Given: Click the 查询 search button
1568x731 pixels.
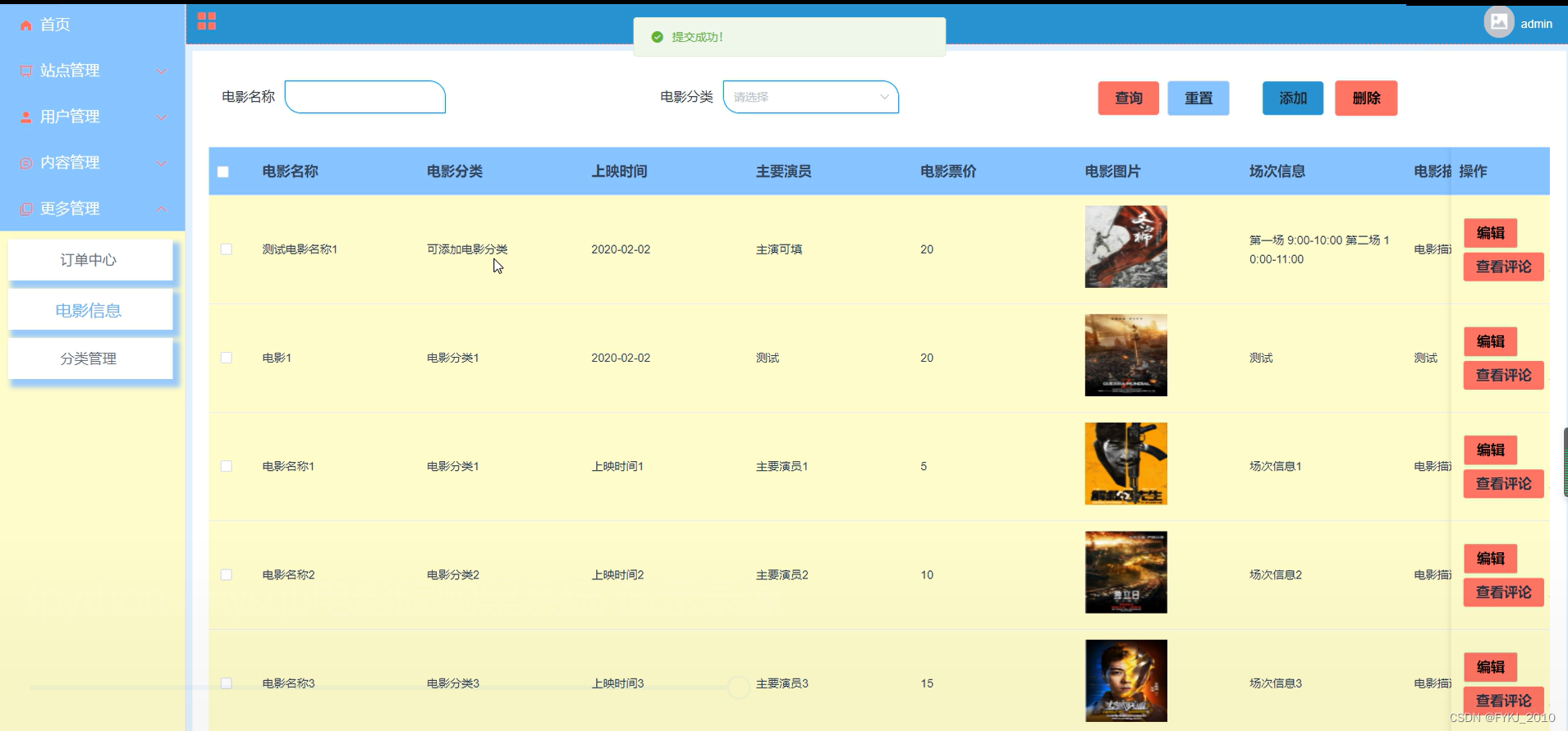Looking at the screenshot, I should [x=1129, y=98].
